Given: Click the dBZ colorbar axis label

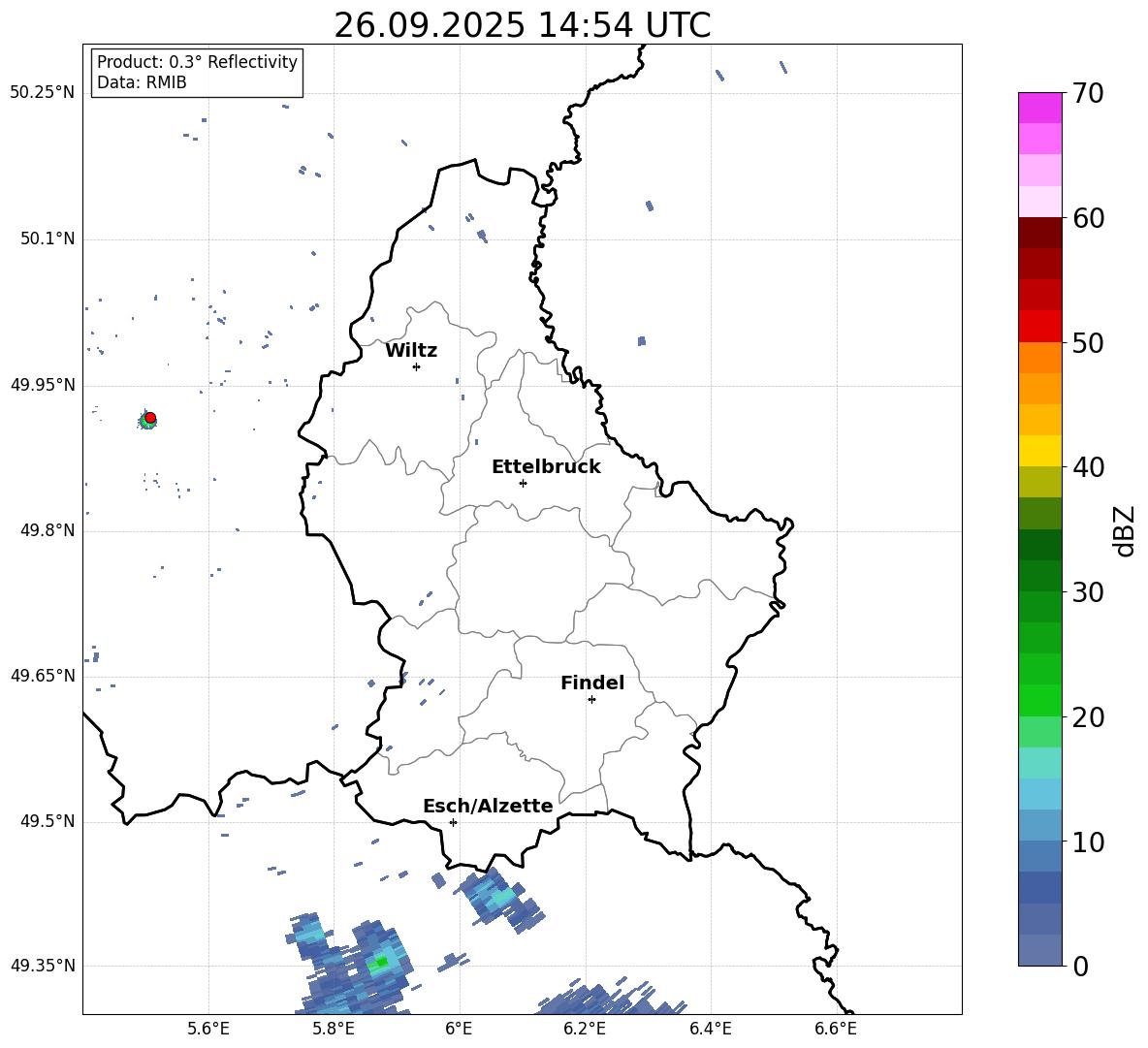Looking at the screenshot, I should point(1126,530).
